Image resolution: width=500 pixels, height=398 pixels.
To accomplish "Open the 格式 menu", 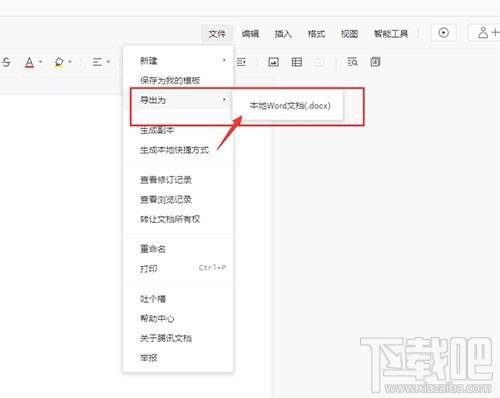I will coord(316,34).
